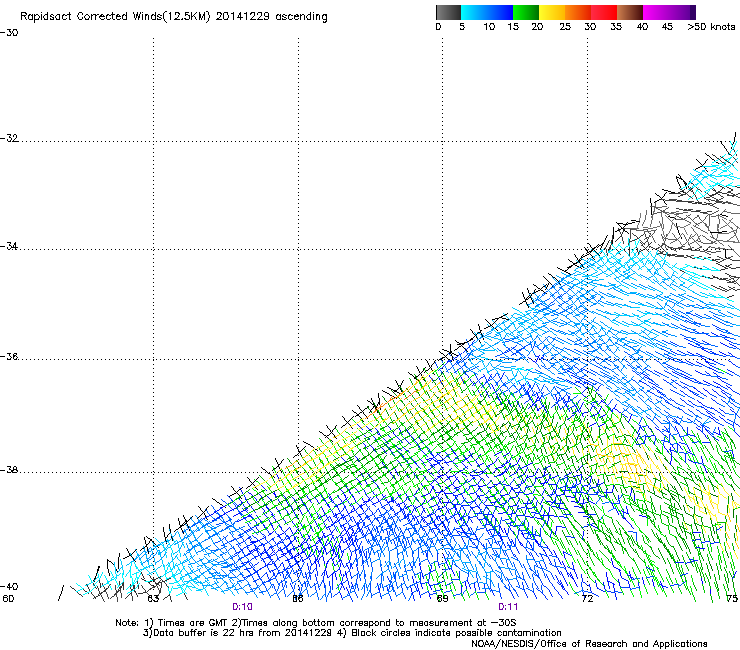
Task: Click the legend tick label '25'
Action: point(565,27)
